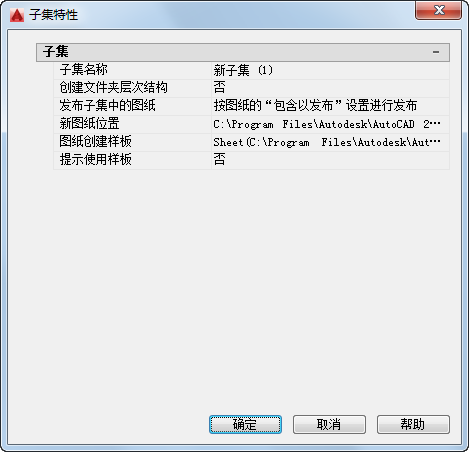Select the 创建文件夹层次结构 property row label
The width and height of the screenshot is (469, 452).
pos(113,88)
